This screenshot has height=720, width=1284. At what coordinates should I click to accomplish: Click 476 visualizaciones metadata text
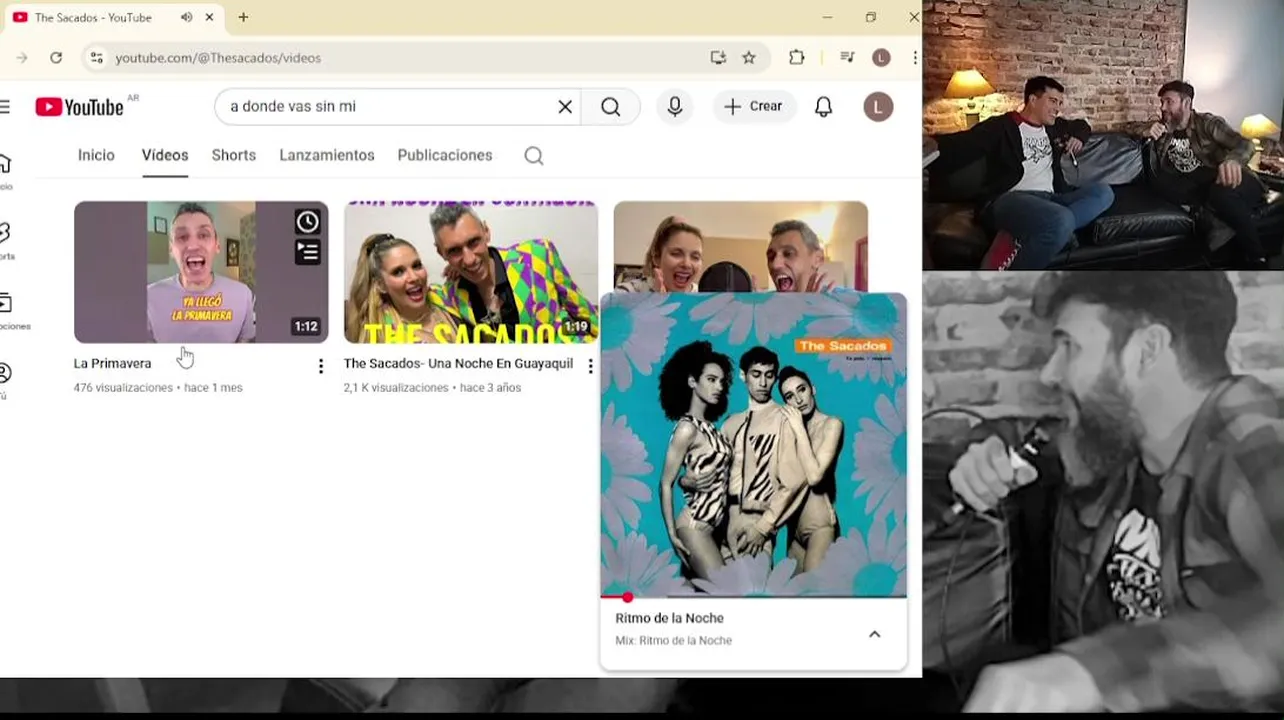click(x=123, y=388)
